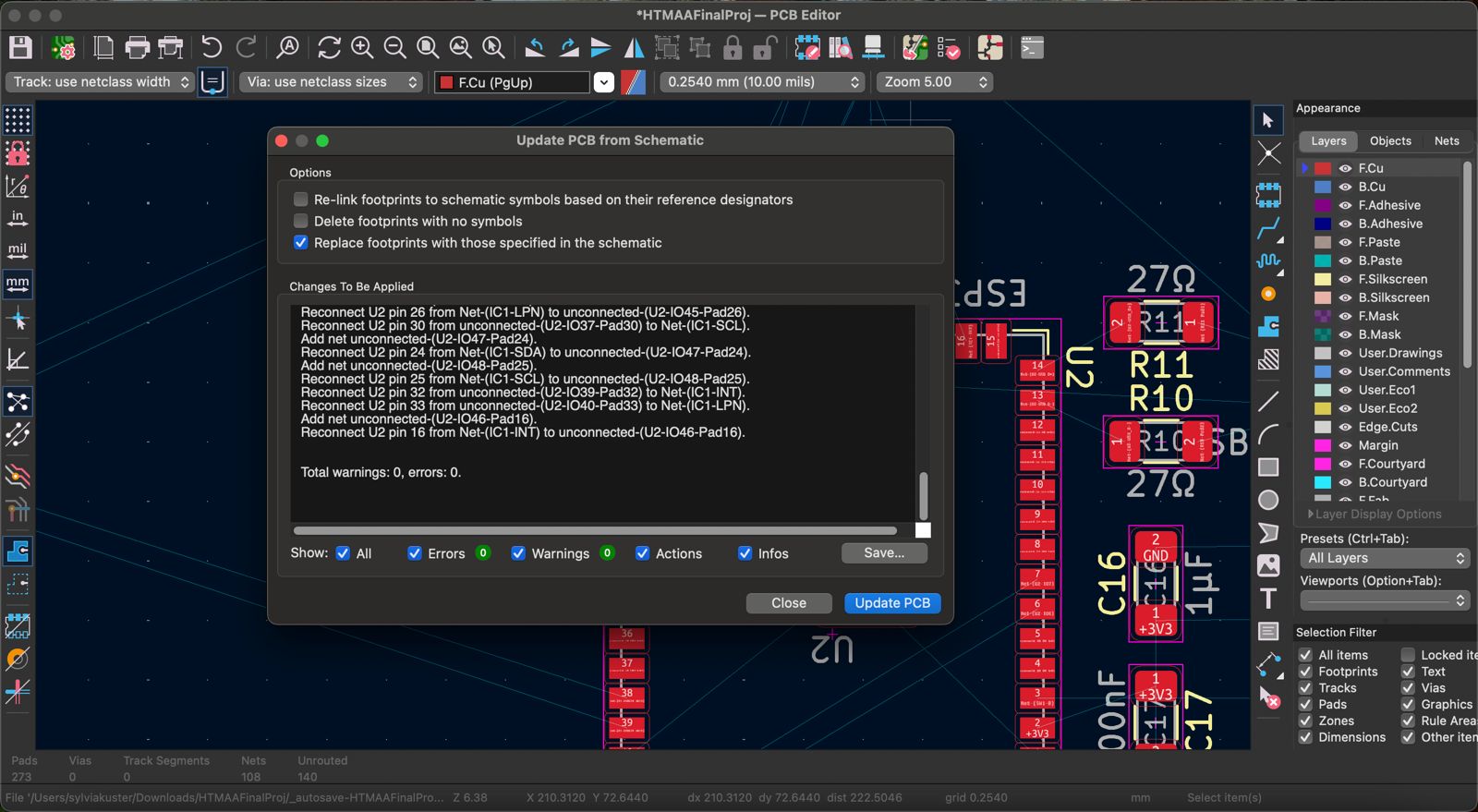Select the Add Text tool
The height and width of the screenshot is (812, 1478).
click(1268, 599)
